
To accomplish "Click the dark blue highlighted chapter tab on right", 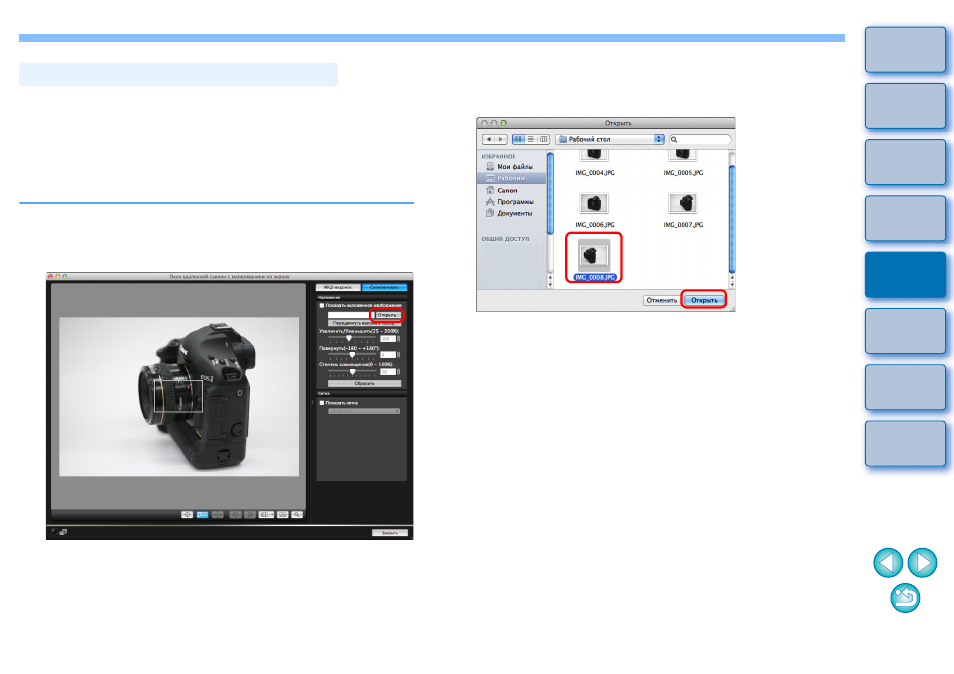I will [x=905, y=275].
